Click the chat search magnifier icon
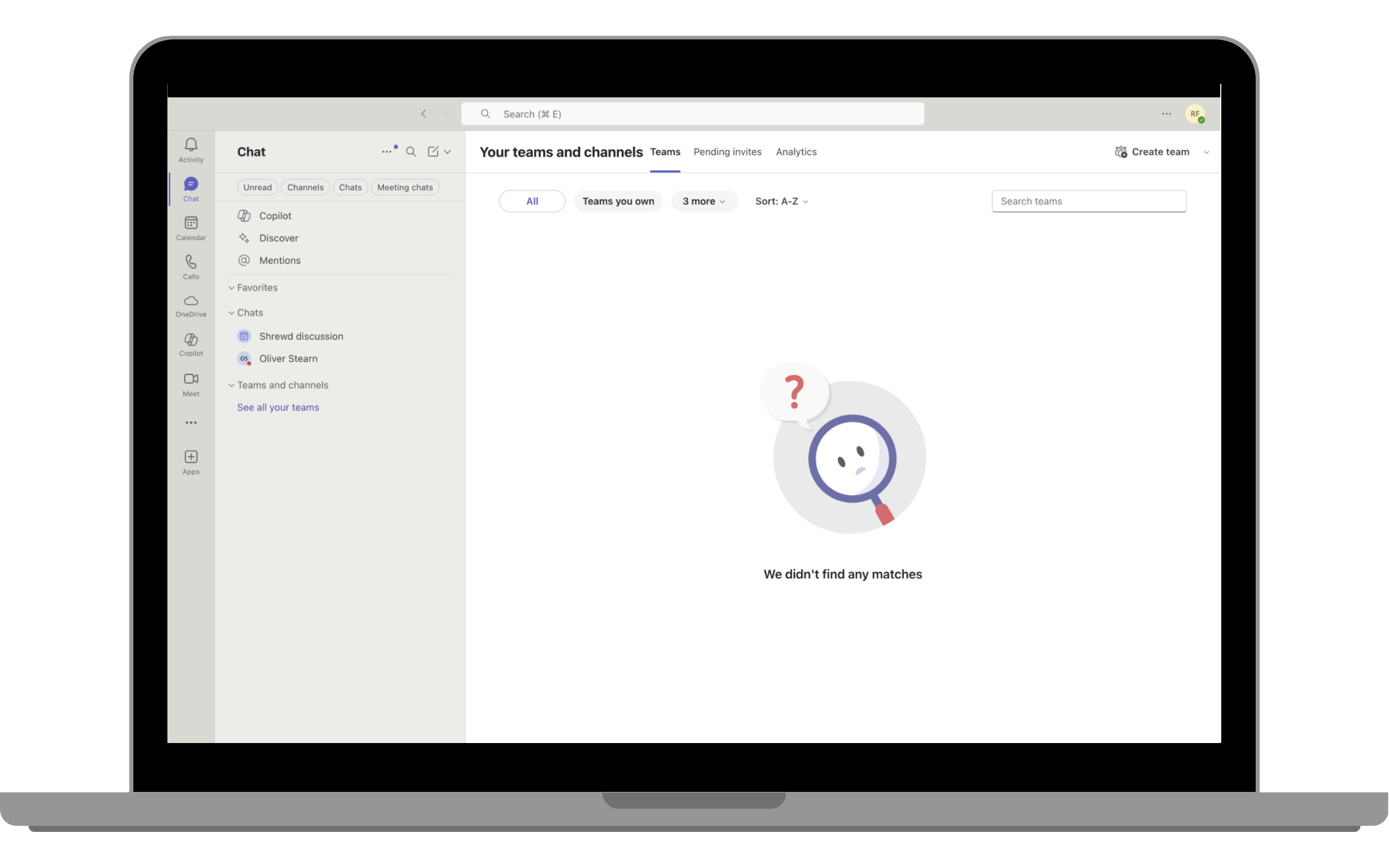 pyautogui.click(x=411, y=152)
